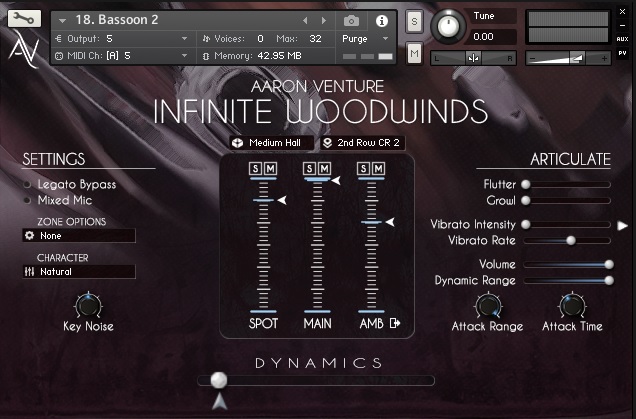This screenshot has height=419, width=636.
Task: Mute the instrument with header M button
Action: pyautogui.click(x=414, y=53)
